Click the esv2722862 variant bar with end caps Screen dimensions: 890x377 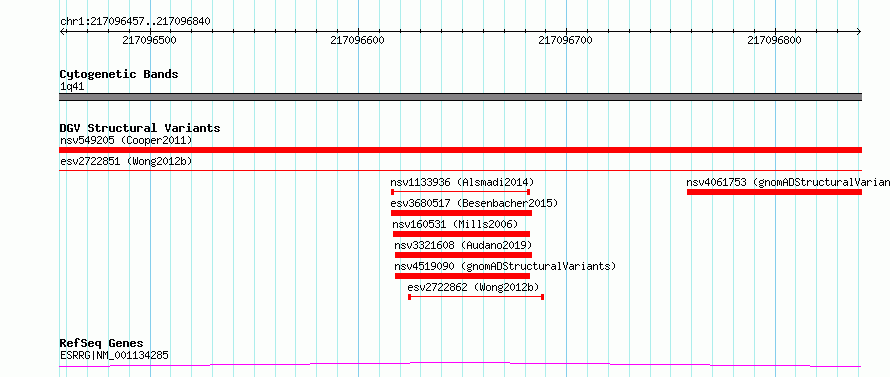pyautogui.click(x=476, y=297)
